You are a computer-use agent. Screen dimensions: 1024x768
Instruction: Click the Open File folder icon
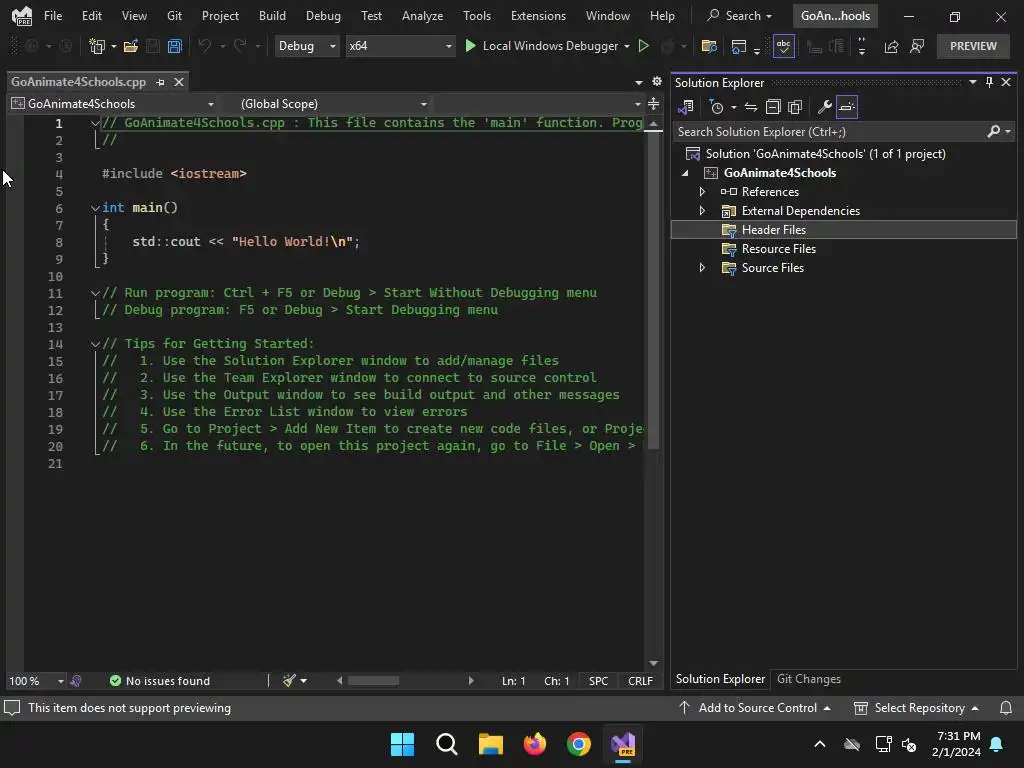(131, 46)
